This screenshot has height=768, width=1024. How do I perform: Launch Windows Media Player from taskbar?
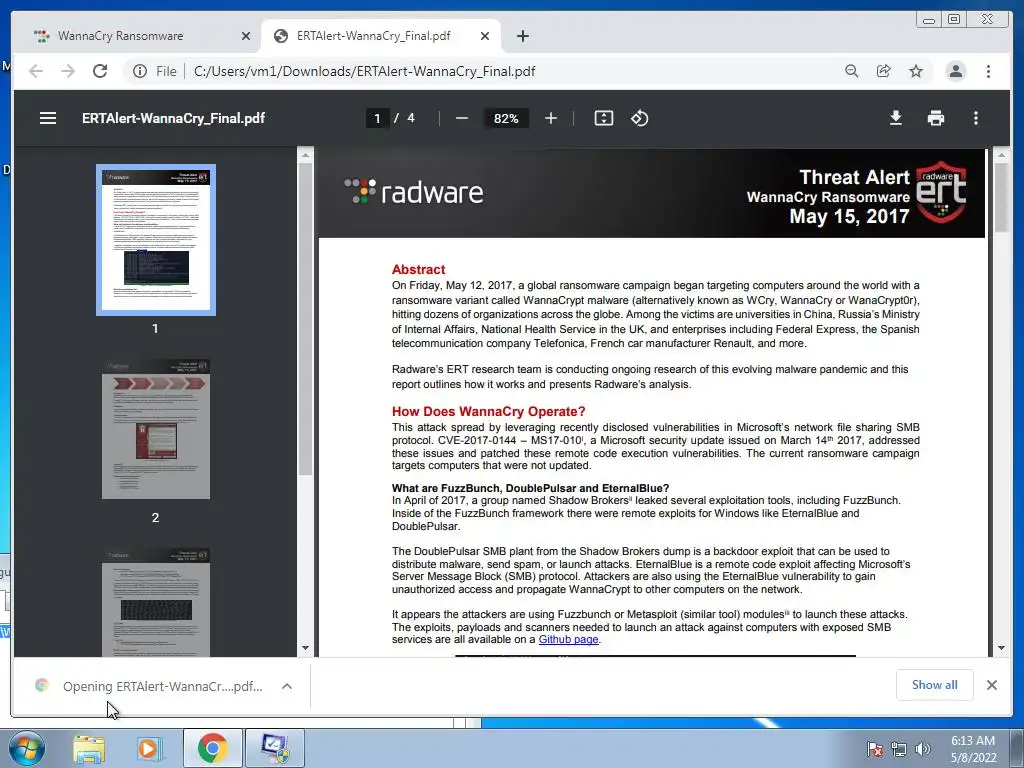click(149, 748)
